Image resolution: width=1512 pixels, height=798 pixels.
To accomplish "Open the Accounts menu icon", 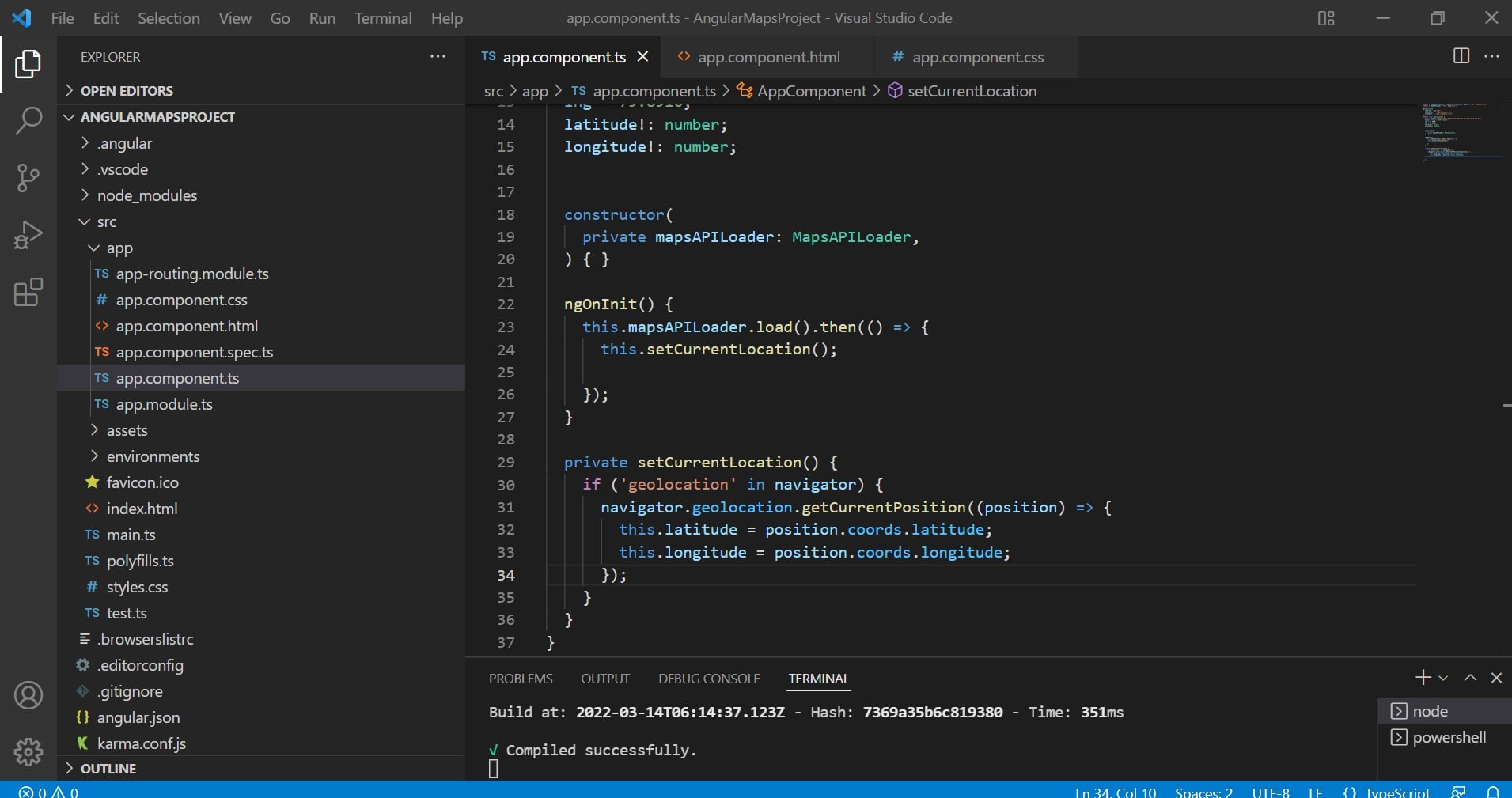I will [x=28, y=695].
